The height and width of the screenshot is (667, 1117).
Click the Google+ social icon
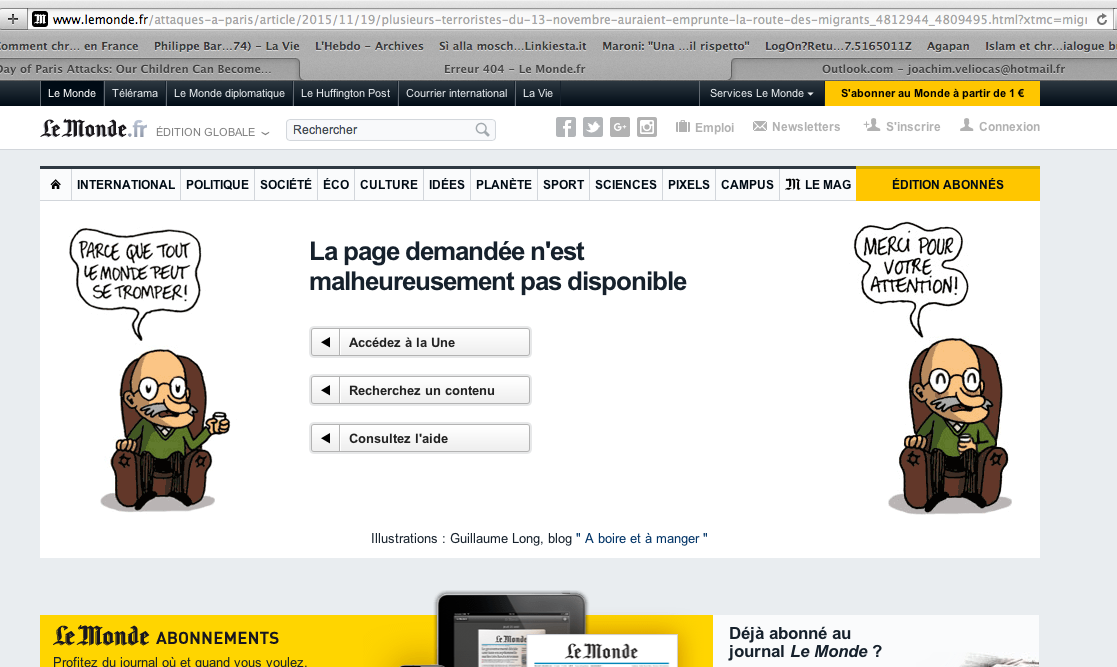click(x=620, y=127)
